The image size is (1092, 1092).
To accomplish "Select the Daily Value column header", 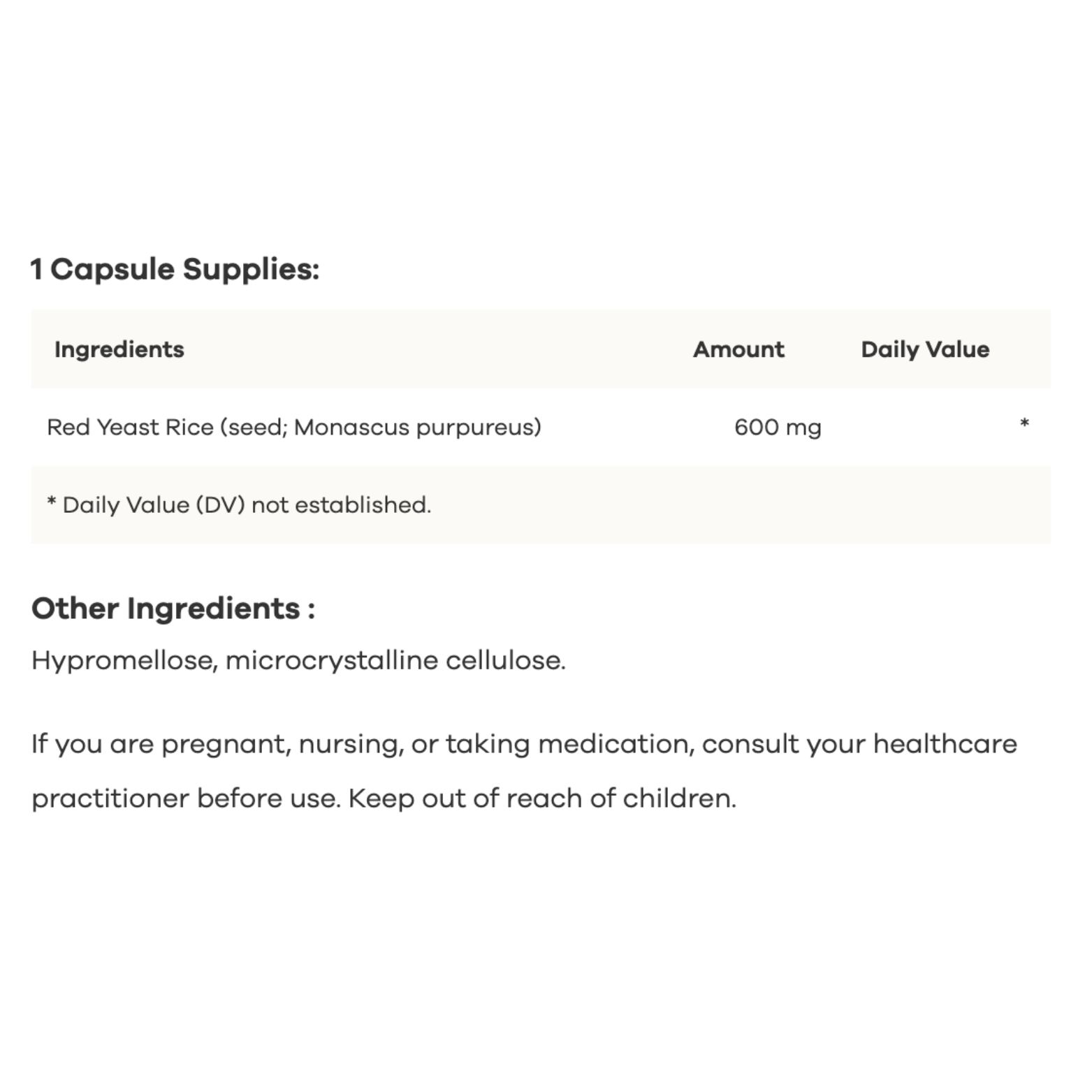I will [925, 349].
